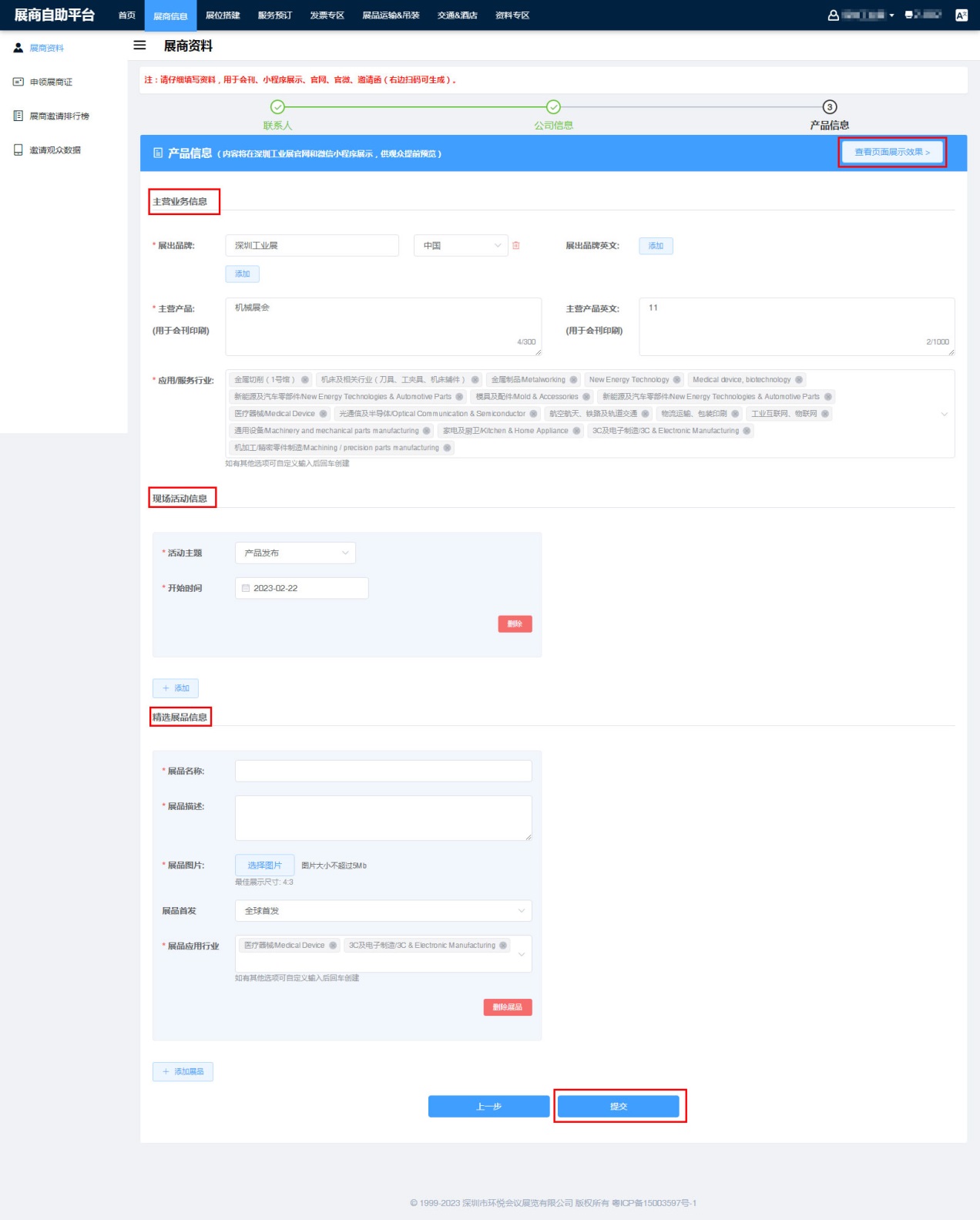Open the 中国 country dropdown
Image resolution: width=980 pixels, height=1220 pixels.
coord(460,246)
